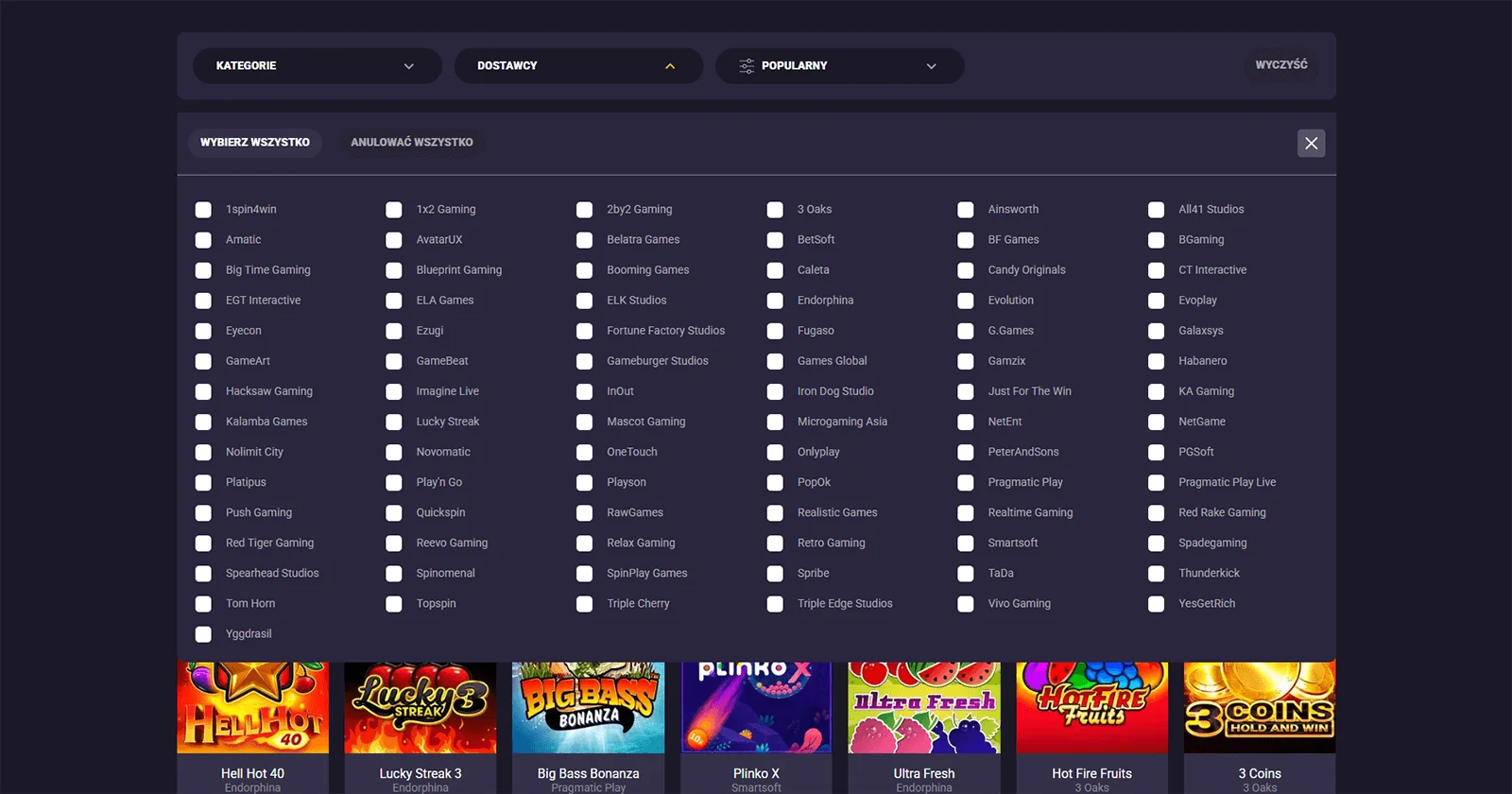Image resolution: width=1512 pixels, height=794 pixels.
Task: Click the Kalamba Games label
Action: [x=266, y=422]
